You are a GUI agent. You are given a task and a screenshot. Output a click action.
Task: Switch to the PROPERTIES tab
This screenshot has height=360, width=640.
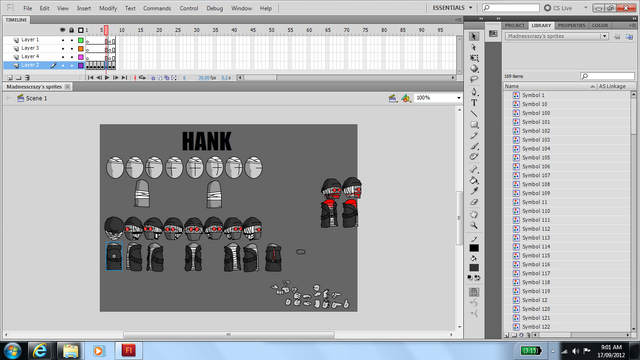point(571,25)
